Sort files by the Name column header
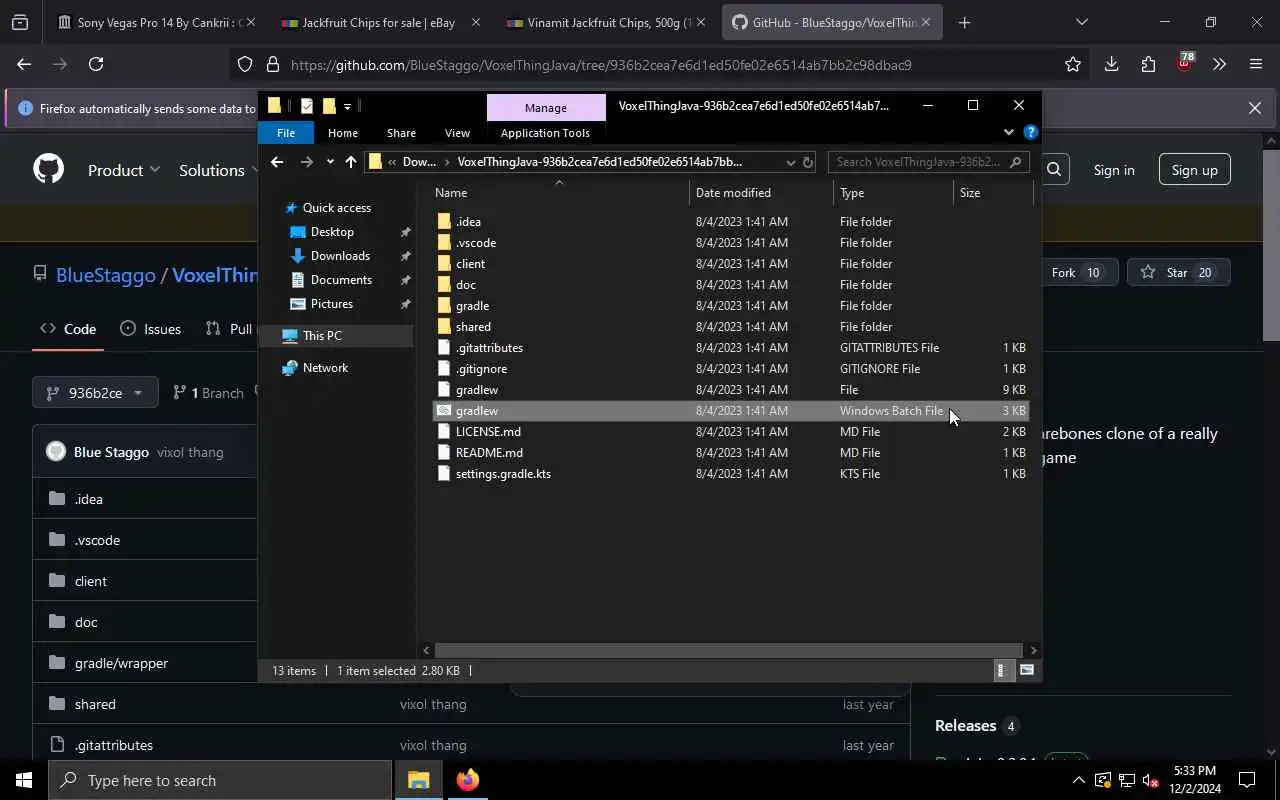Image resolution: width=1280 pixels, height=800 pixels. tap(560, 193)
